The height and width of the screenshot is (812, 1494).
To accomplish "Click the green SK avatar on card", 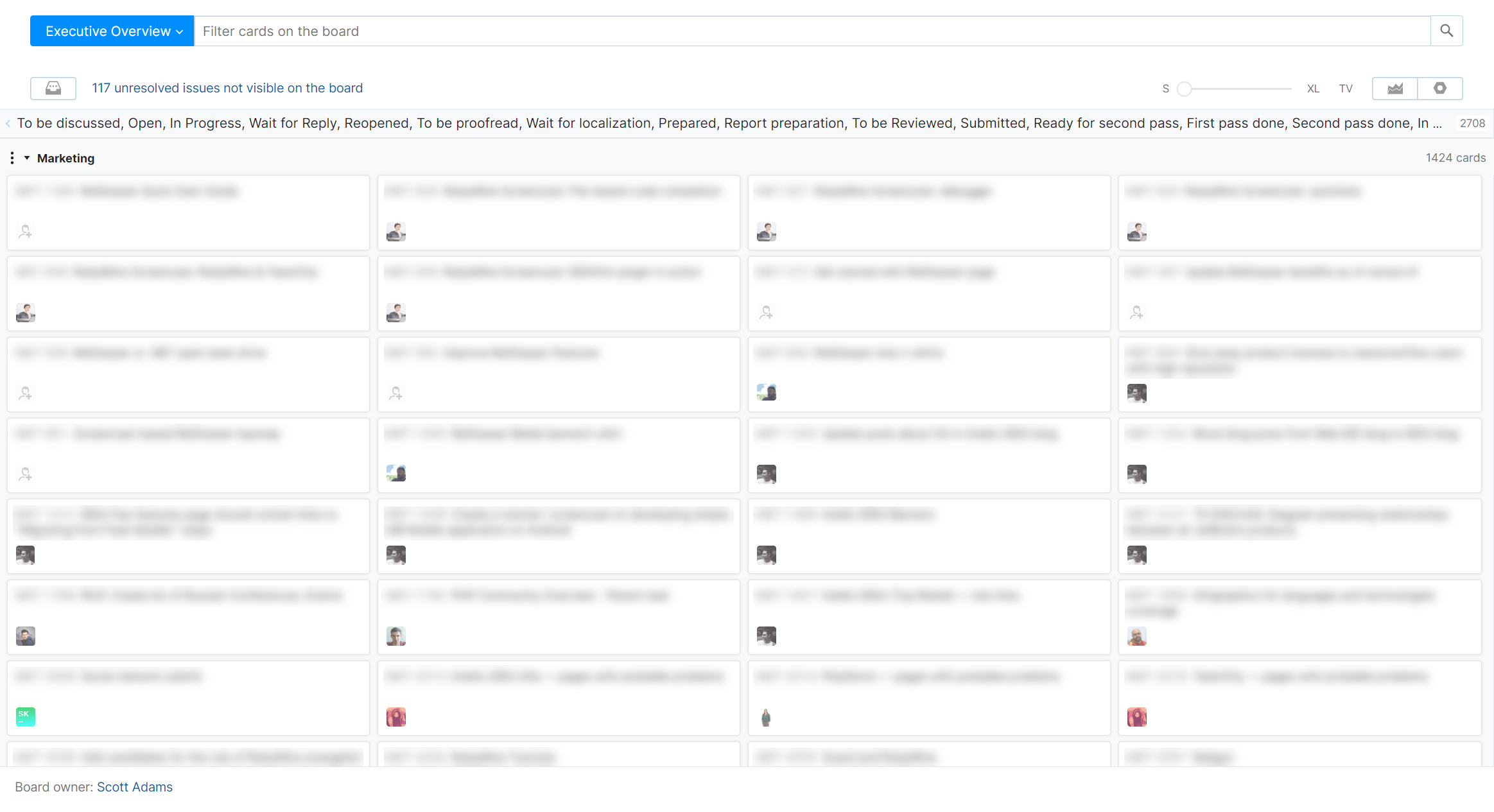I will pos(25,716).
